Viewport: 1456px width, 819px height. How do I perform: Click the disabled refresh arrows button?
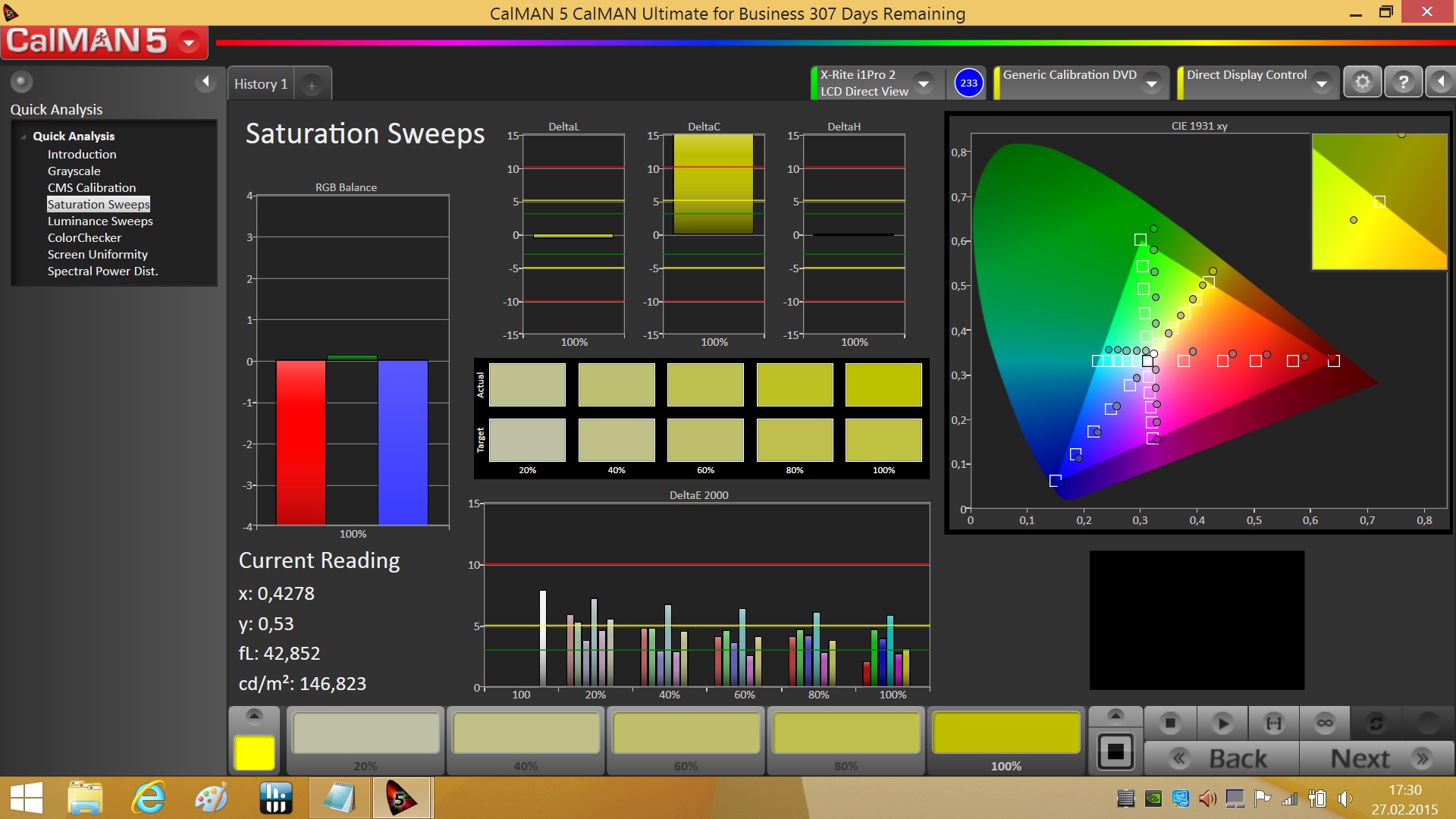click(x=1376, y=723)
